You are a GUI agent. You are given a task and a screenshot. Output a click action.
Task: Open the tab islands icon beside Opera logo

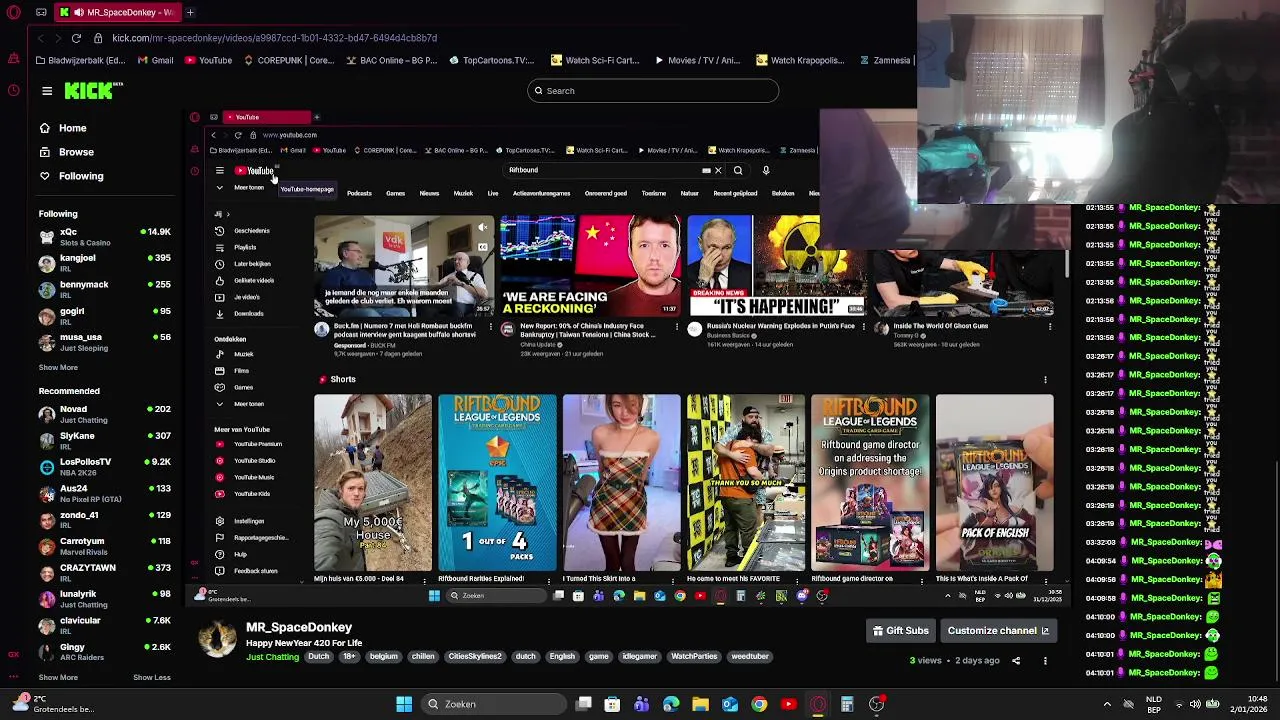coord(41,12)
